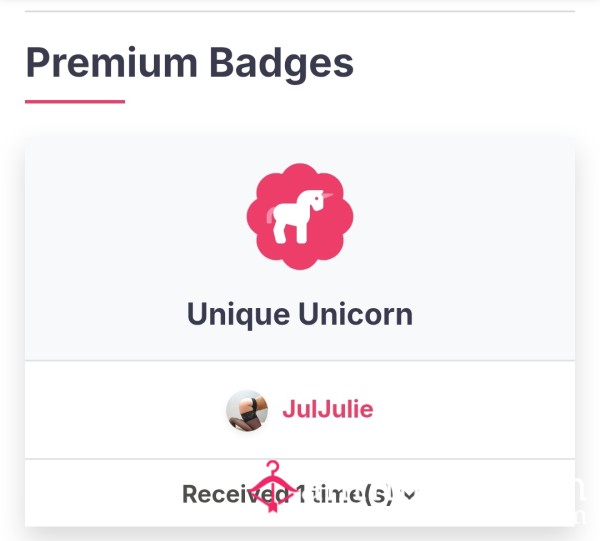
Task: Click the white unicorn figure inside badge
Action: 299,217
